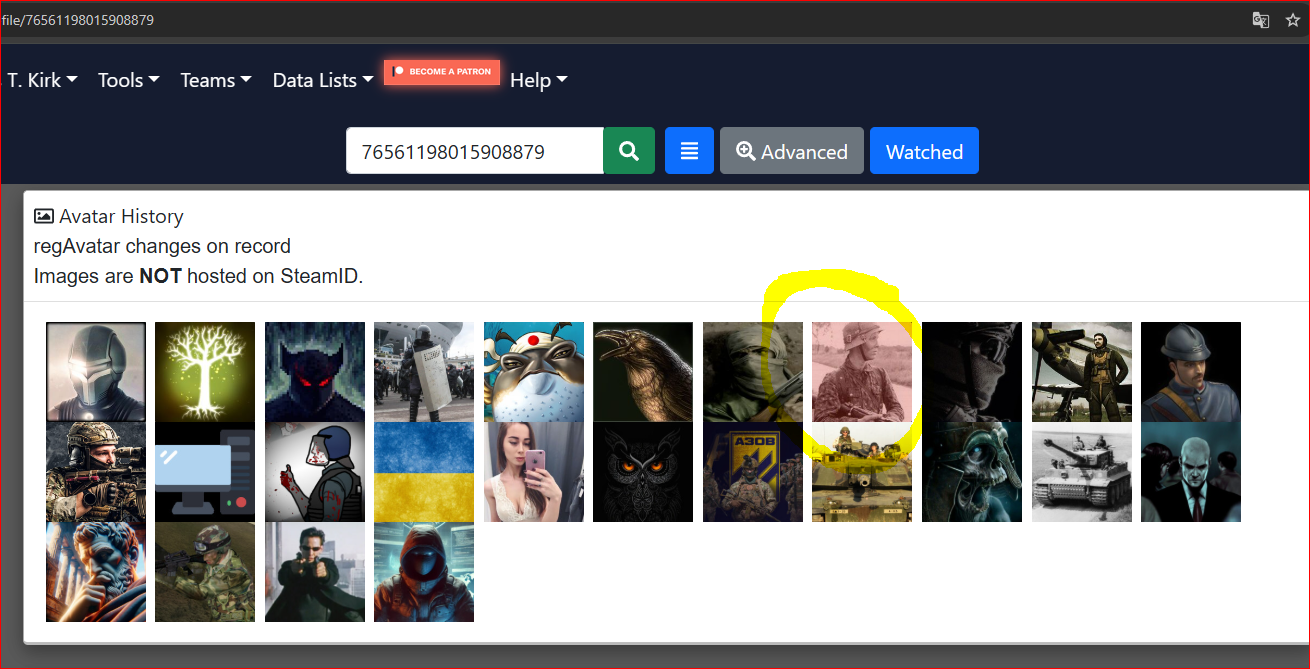Open the Tools dropdown menu
The width and height of the screenshot is (1310, 669).
tap(128, 80)
